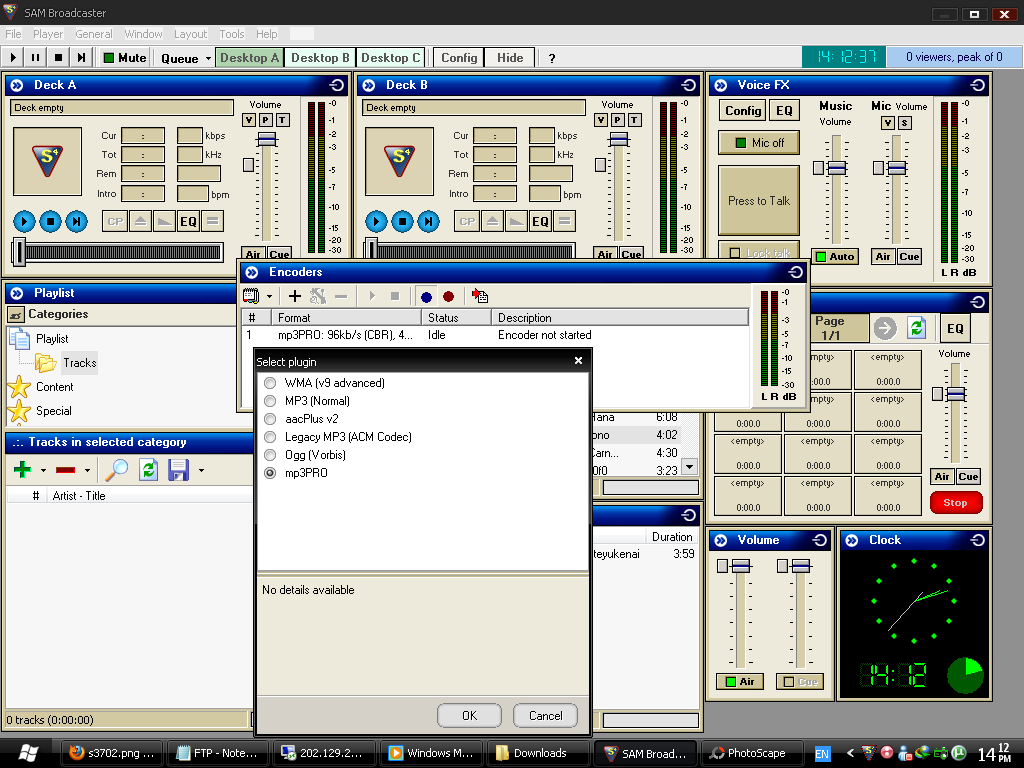Add tracks with green plus icon
Image resolution: width=1024 pixels, height=768 pixels.
click(22, 470)
